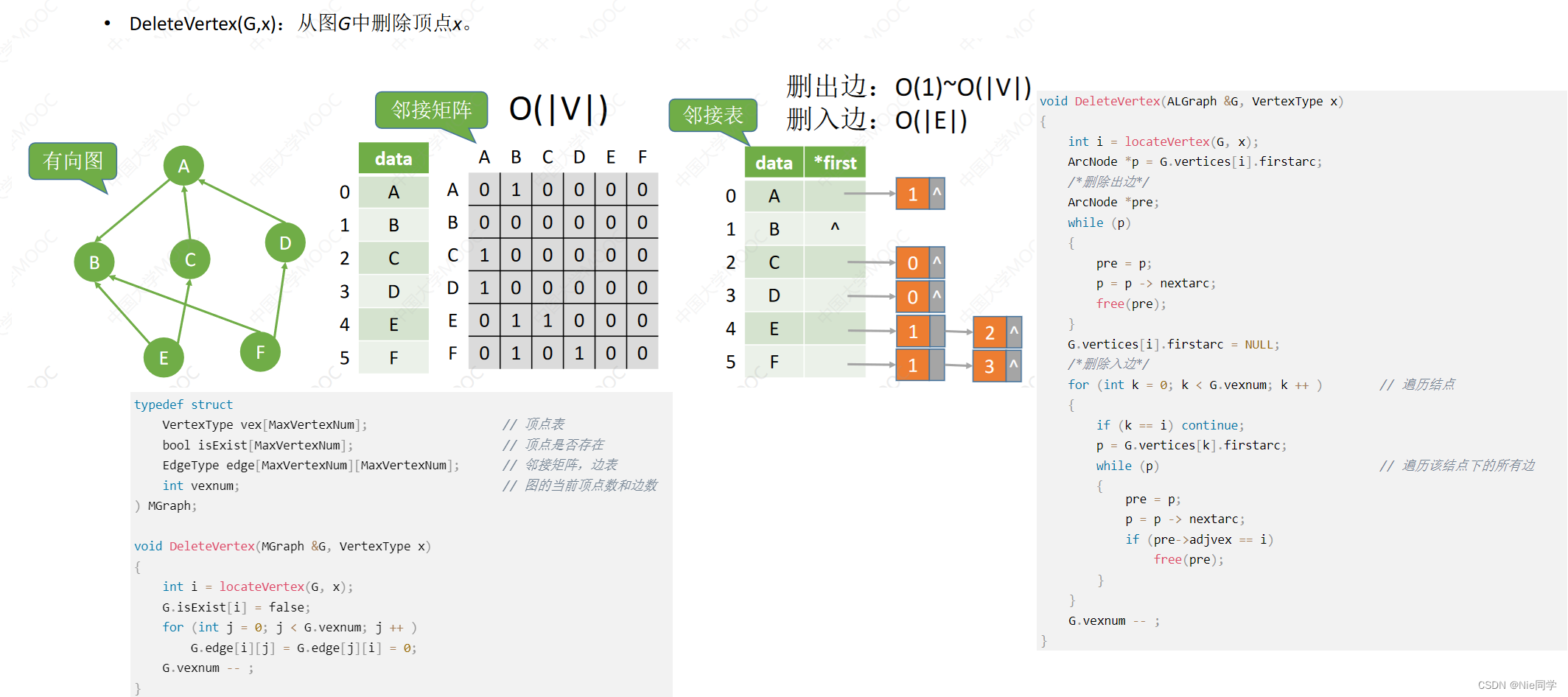Select the 有向图 callout label
The image size is (1568, 697).
pos(72,161)
